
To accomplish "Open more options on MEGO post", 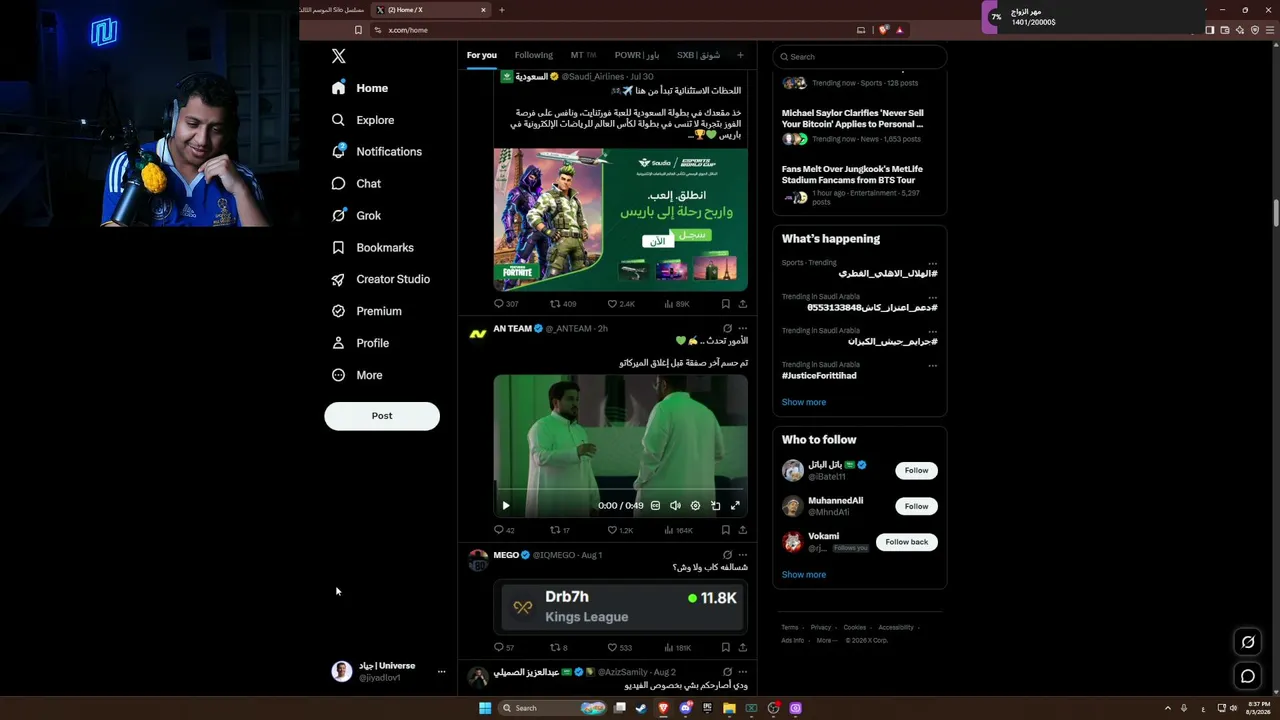I will 742,555.
